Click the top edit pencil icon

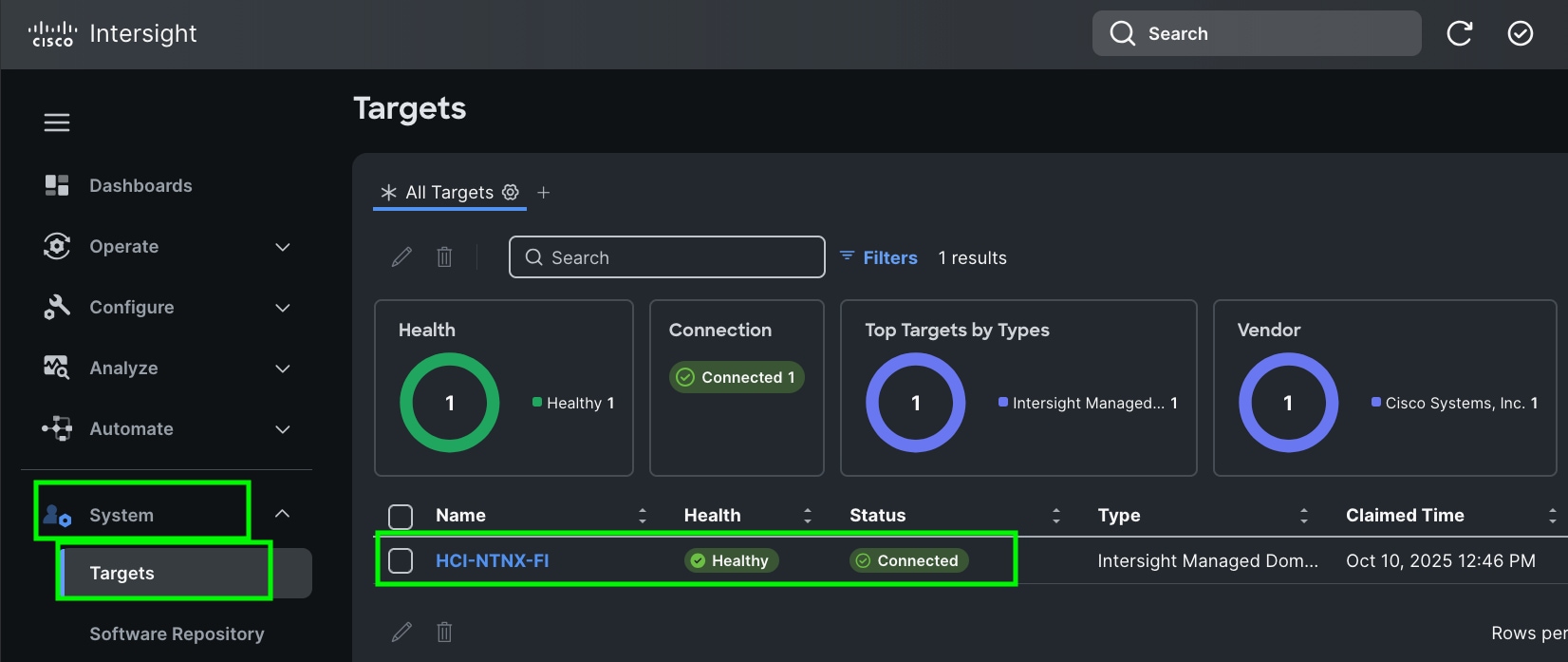[x=401, y=257]
